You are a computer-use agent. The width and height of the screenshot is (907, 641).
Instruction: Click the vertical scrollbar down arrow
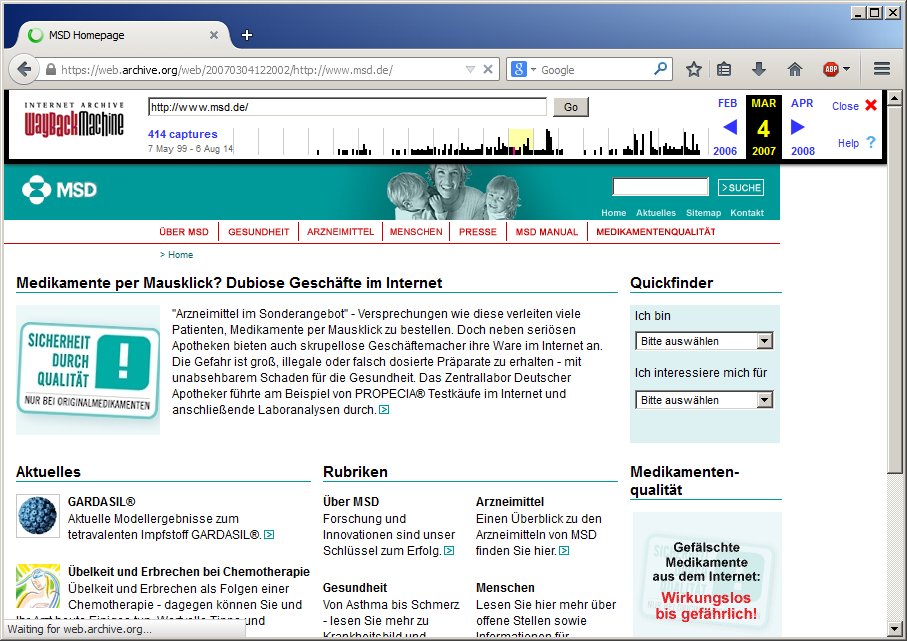[894, 629]
